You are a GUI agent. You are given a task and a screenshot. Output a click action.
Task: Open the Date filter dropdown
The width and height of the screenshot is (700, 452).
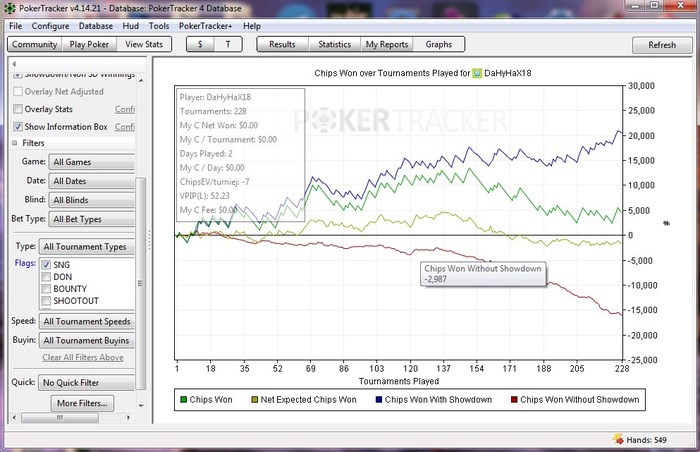tap(92, 181)
